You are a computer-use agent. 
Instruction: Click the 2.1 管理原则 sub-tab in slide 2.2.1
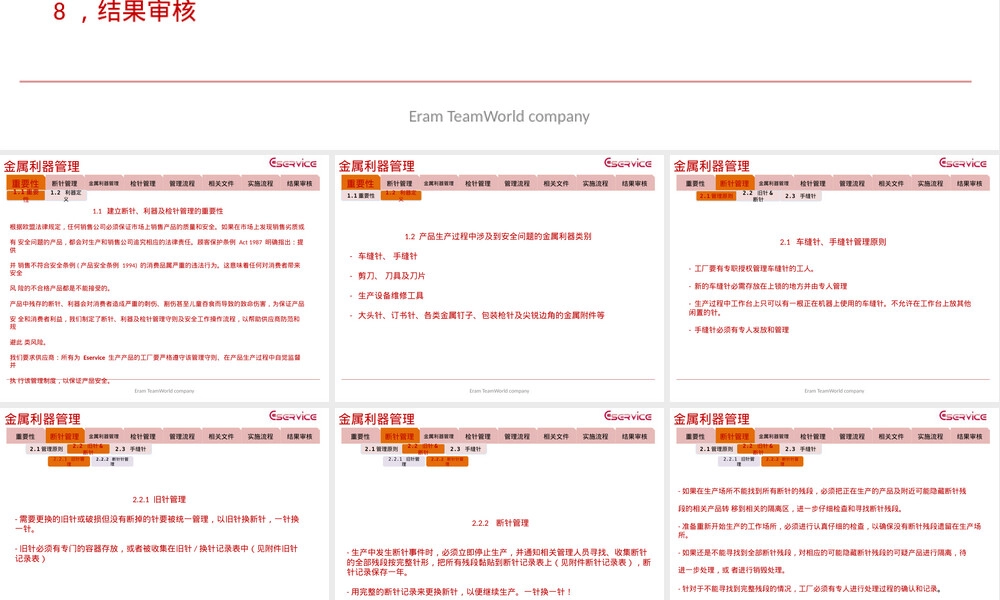(46, 449)
